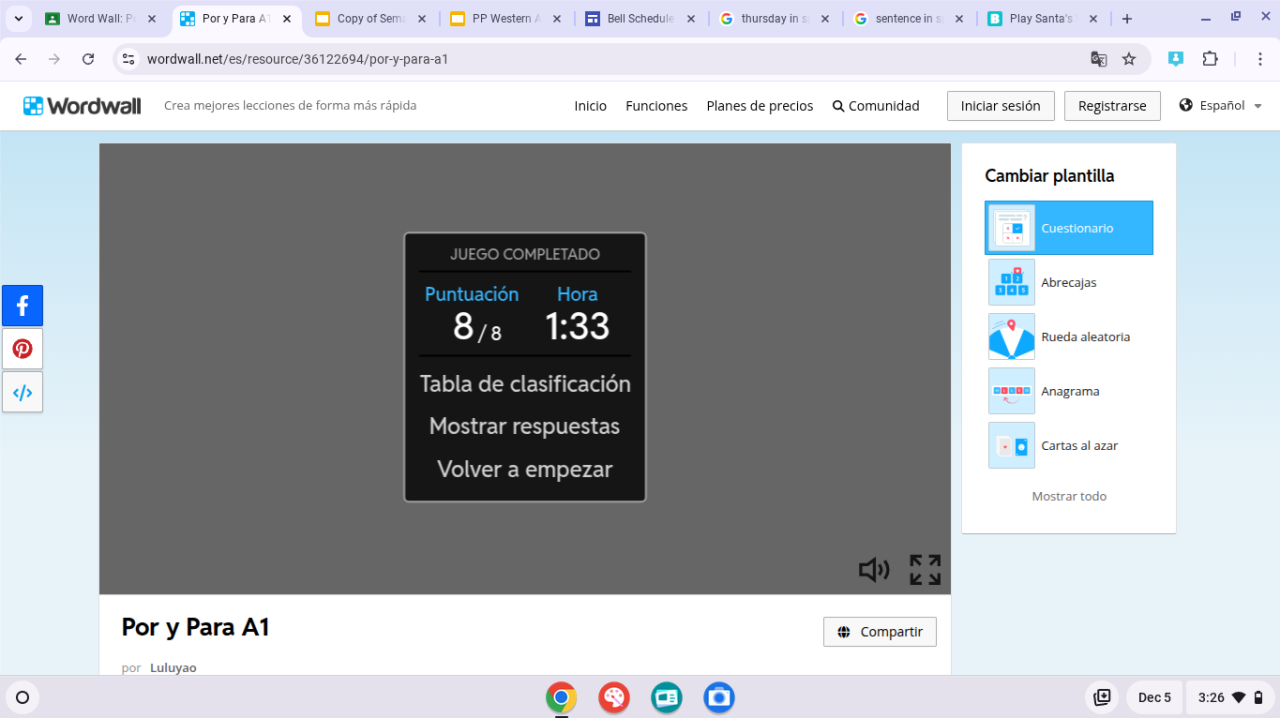The image size is (1280, 718).
Task: Expand the Español language dropdown
Action: pyautogui.click(x=1221, y=106)
